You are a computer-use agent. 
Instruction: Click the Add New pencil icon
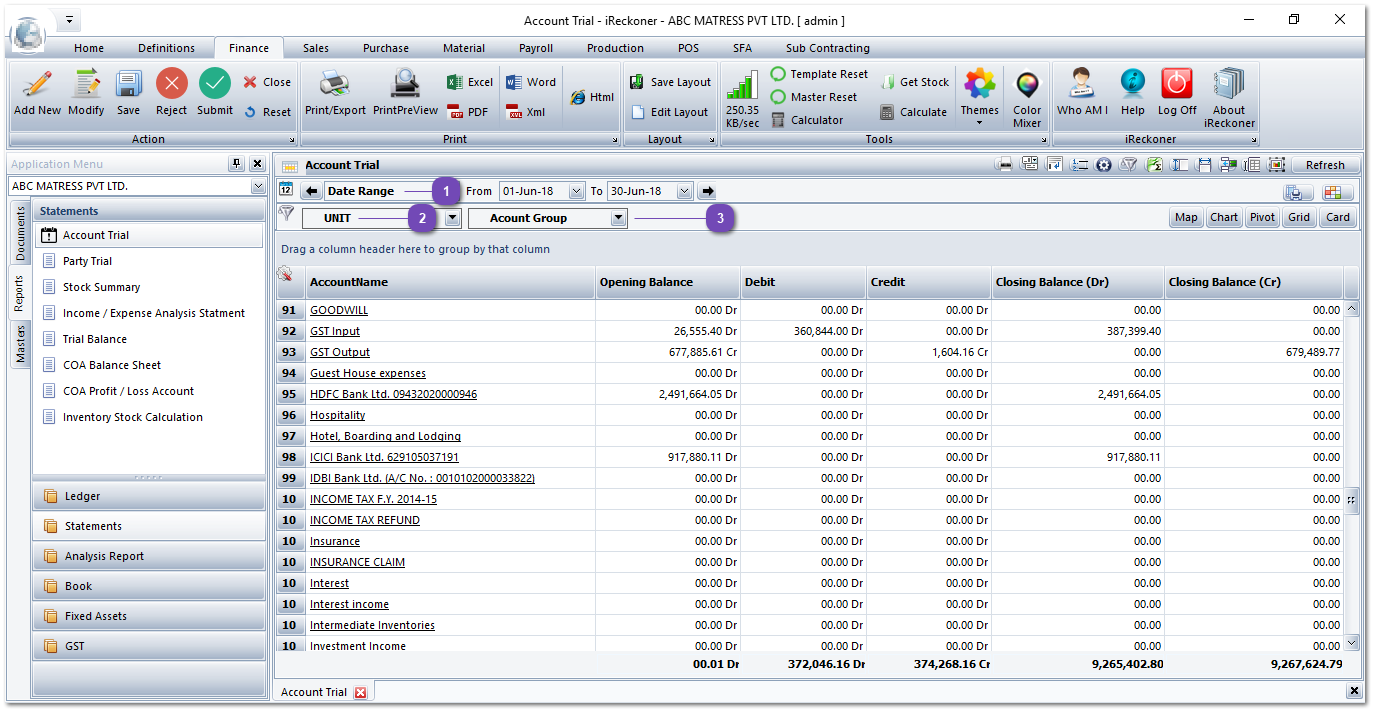37,85
